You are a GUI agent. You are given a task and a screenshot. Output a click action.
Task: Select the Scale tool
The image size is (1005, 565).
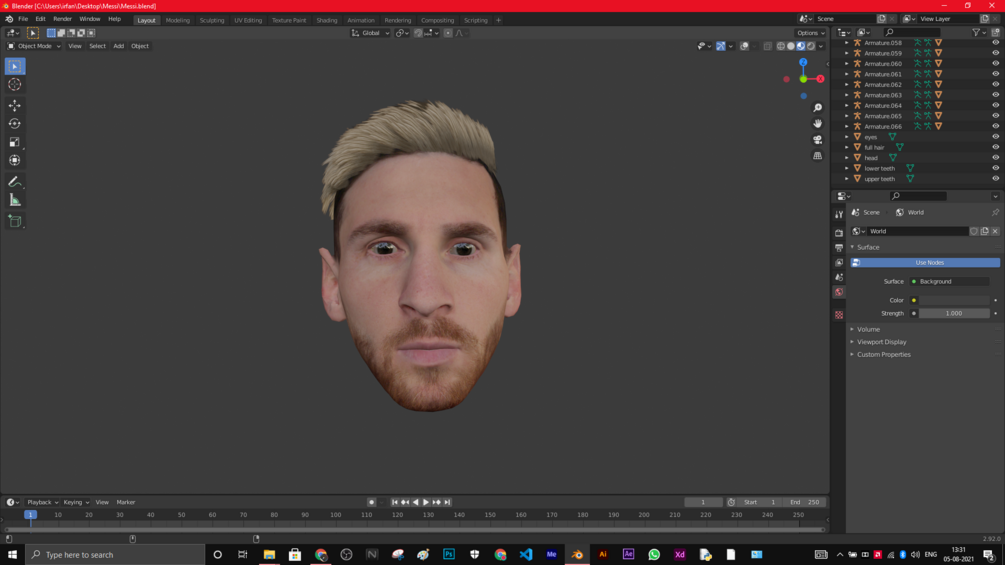click(15, 142)
